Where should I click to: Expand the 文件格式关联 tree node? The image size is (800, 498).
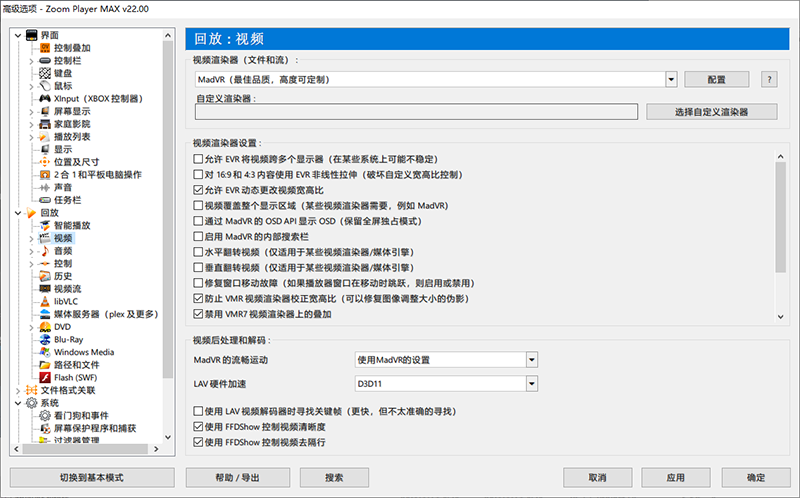click(x=18, y=390)
